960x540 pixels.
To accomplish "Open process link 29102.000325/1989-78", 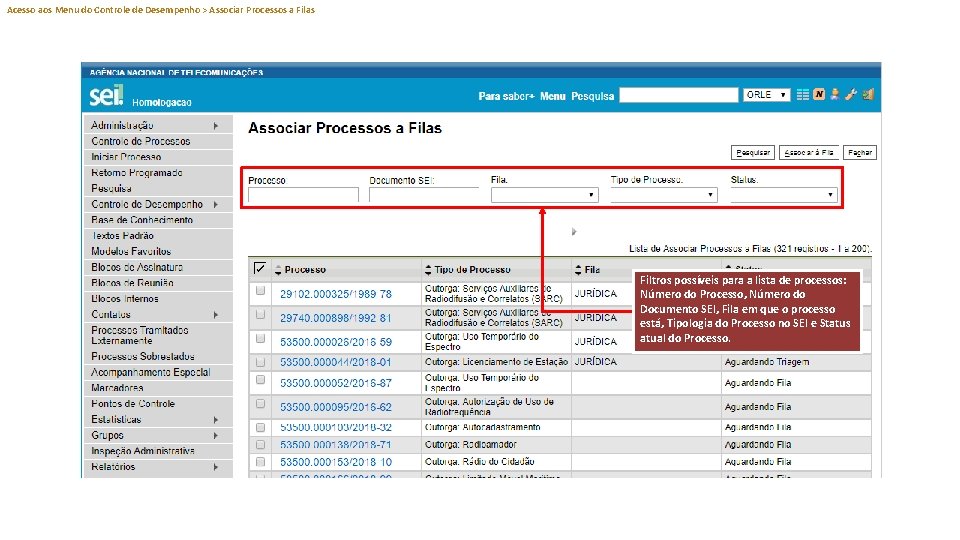I will click(336, 294).
